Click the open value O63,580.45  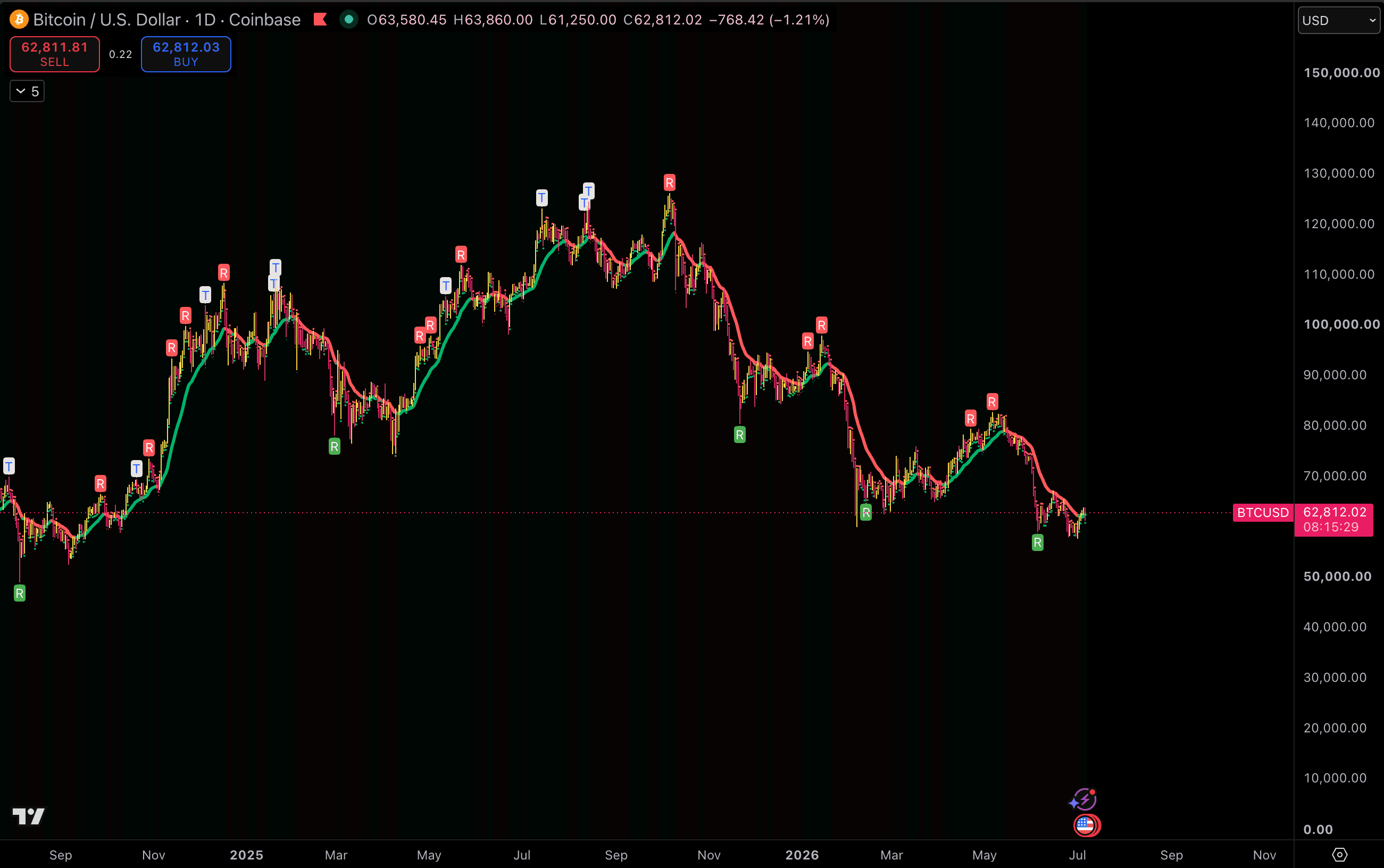(x=406, y=20)
